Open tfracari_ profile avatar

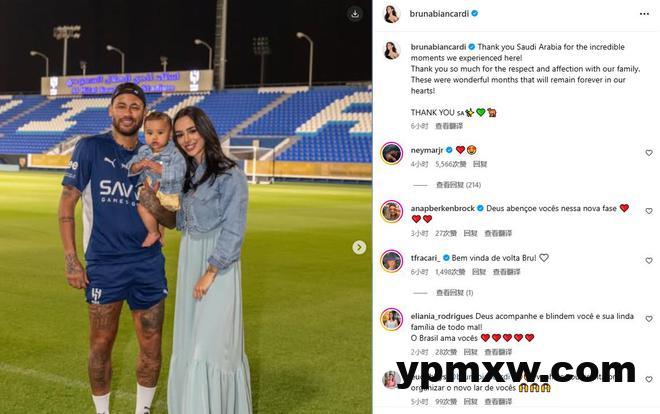pos(392,261)
